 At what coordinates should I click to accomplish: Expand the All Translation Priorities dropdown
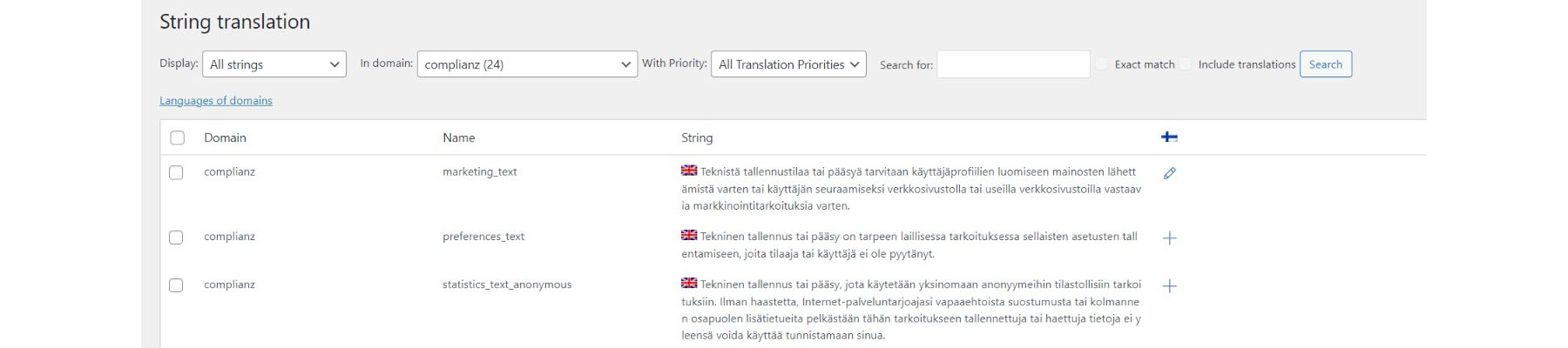(788, 64)
